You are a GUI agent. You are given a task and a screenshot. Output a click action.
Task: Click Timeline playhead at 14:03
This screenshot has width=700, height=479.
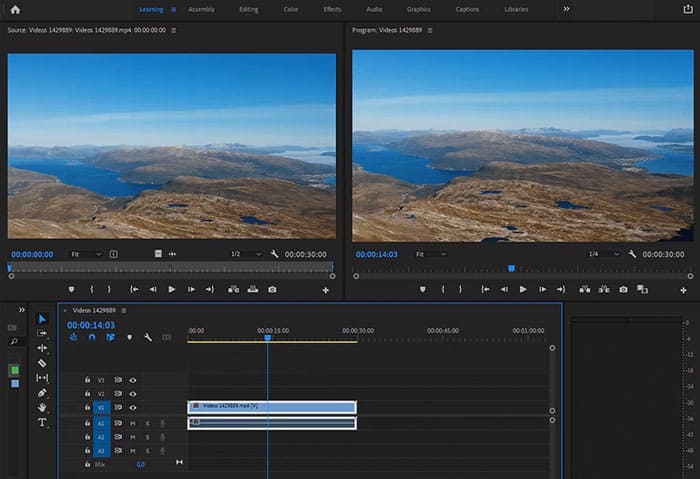[267, 338]
